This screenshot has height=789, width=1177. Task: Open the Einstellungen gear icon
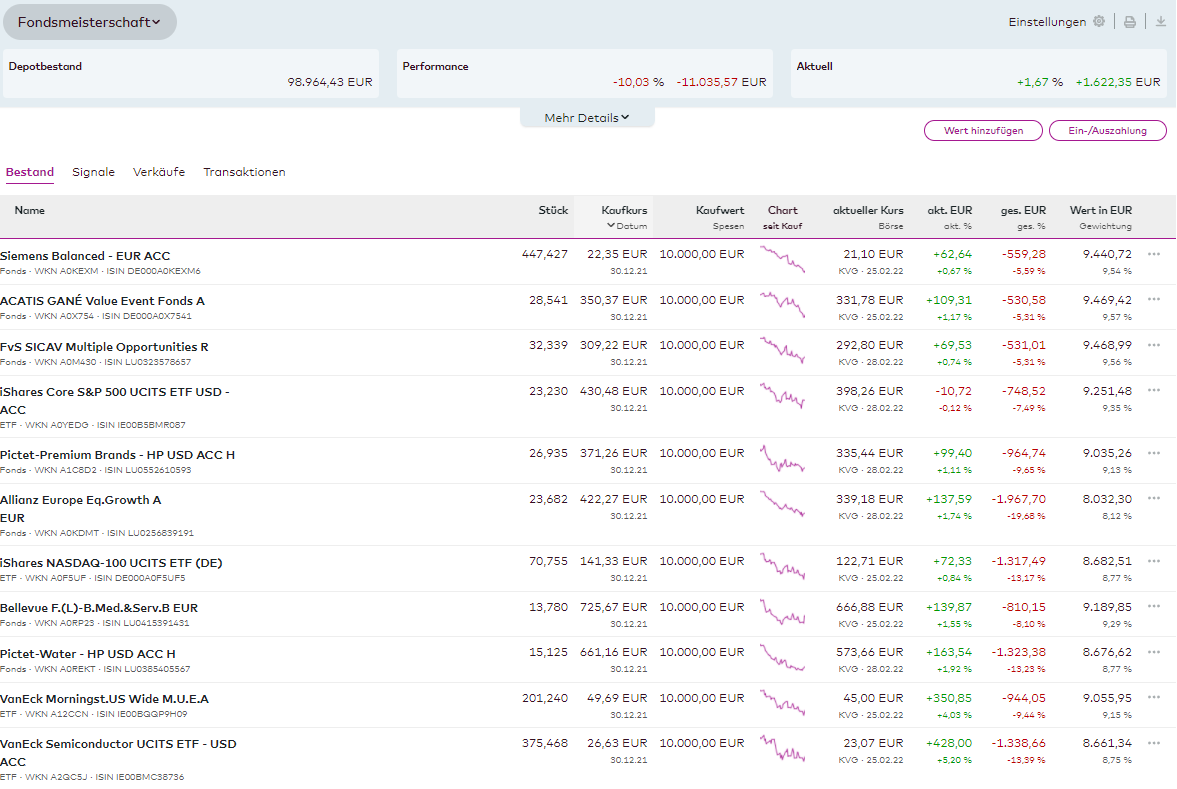pos(1099,22)
